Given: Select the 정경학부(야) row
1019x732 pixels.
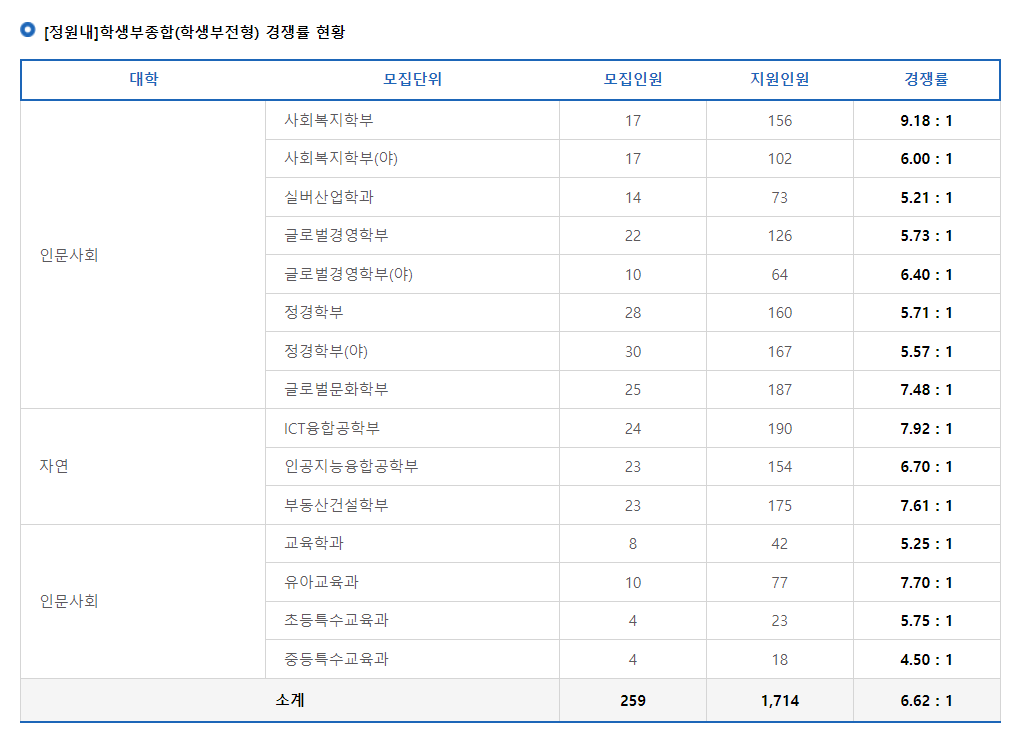Looking at the screenshot, I should [x=315, y=350].
